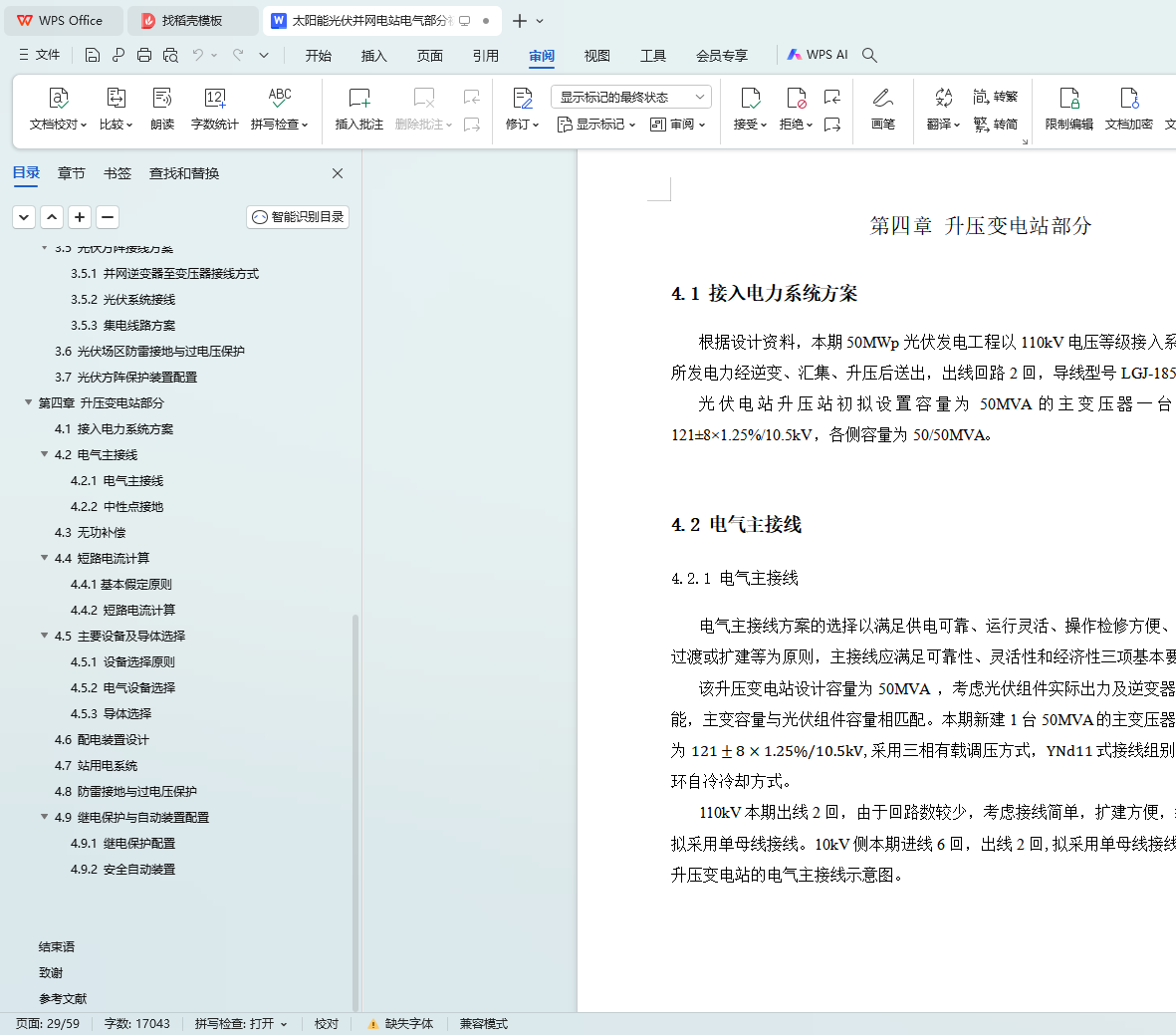Click the minus demote level button
The image size is (1176, 1035).
tap(108, 217)
